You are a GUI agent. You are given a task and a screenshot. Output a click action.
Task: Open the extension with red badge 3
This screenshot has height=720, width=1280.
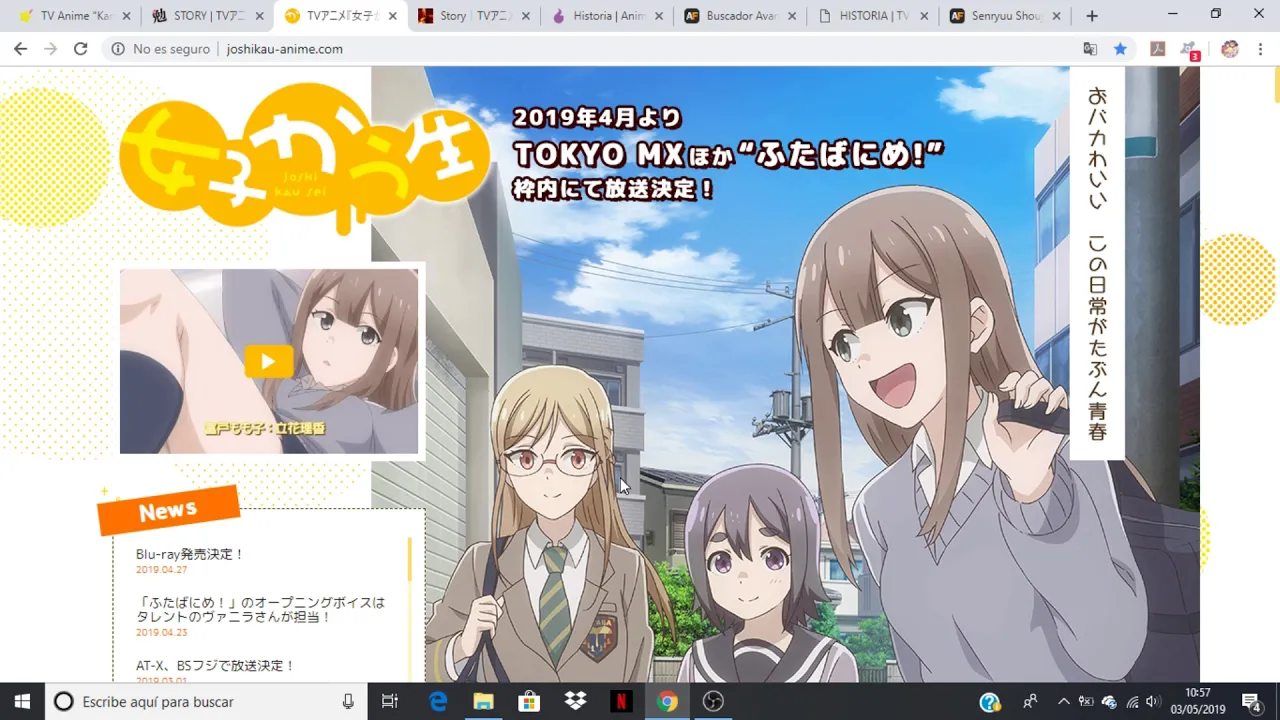click(1190, 50)
